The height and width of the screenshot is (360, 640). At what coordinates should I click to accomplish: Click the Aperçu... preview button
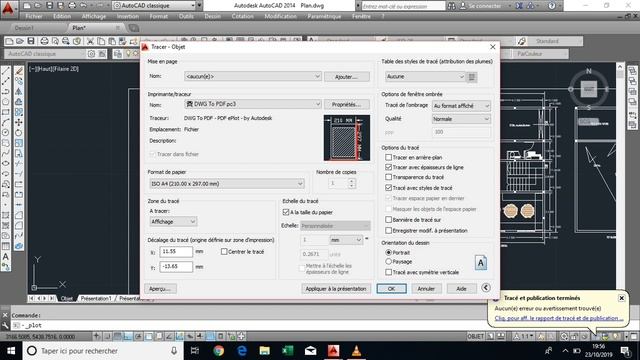tap(160, 289)
